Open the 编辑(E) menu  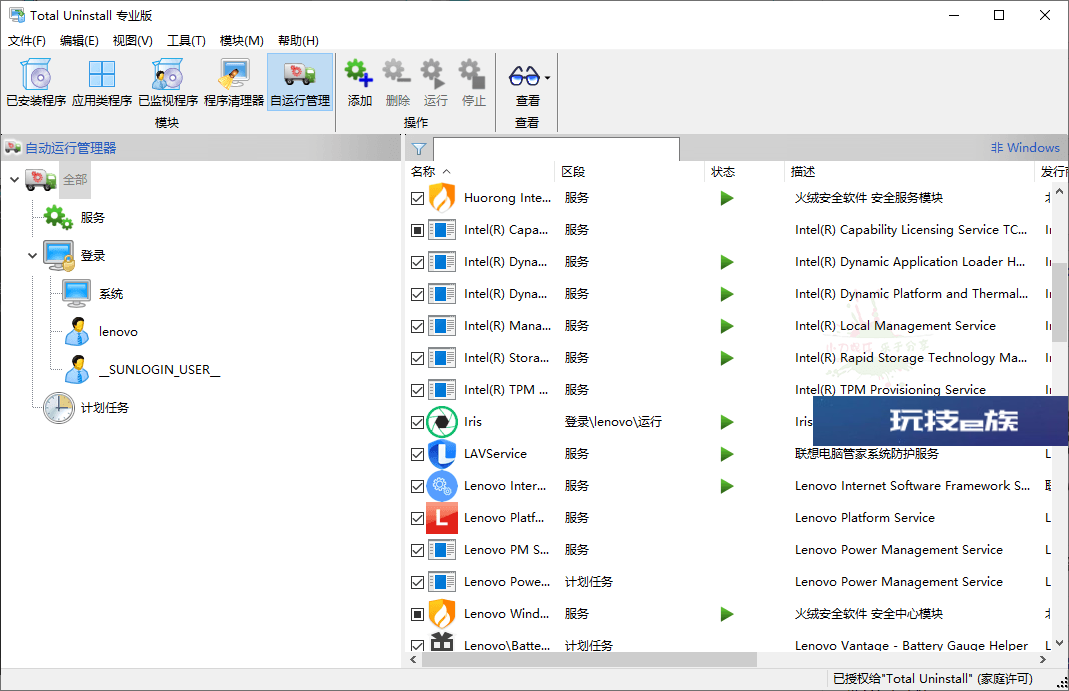(79, 41)
